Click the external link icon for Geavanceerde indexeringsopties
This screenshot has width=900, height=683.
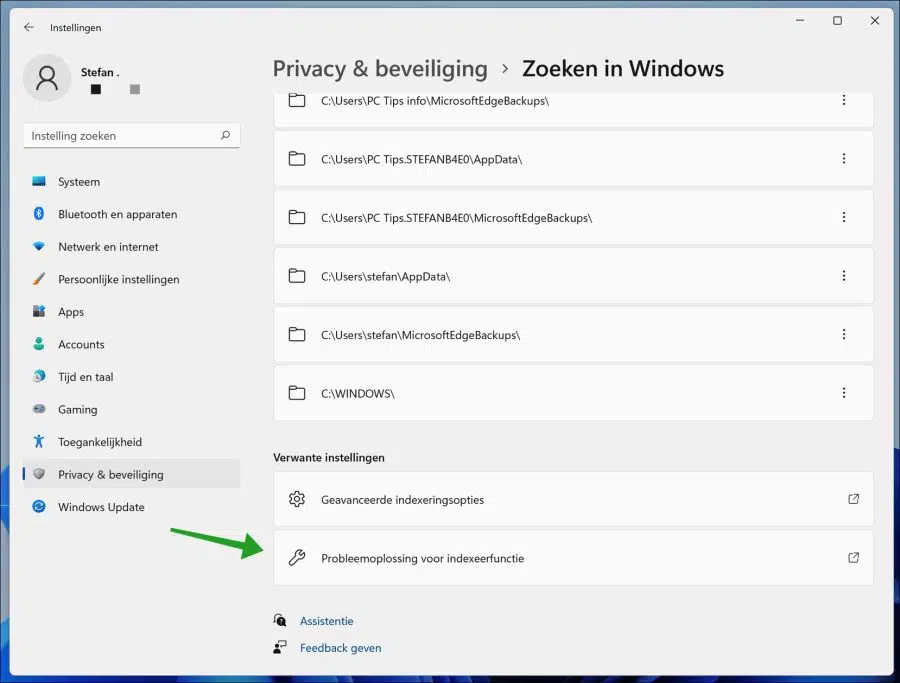click(854, 499)
